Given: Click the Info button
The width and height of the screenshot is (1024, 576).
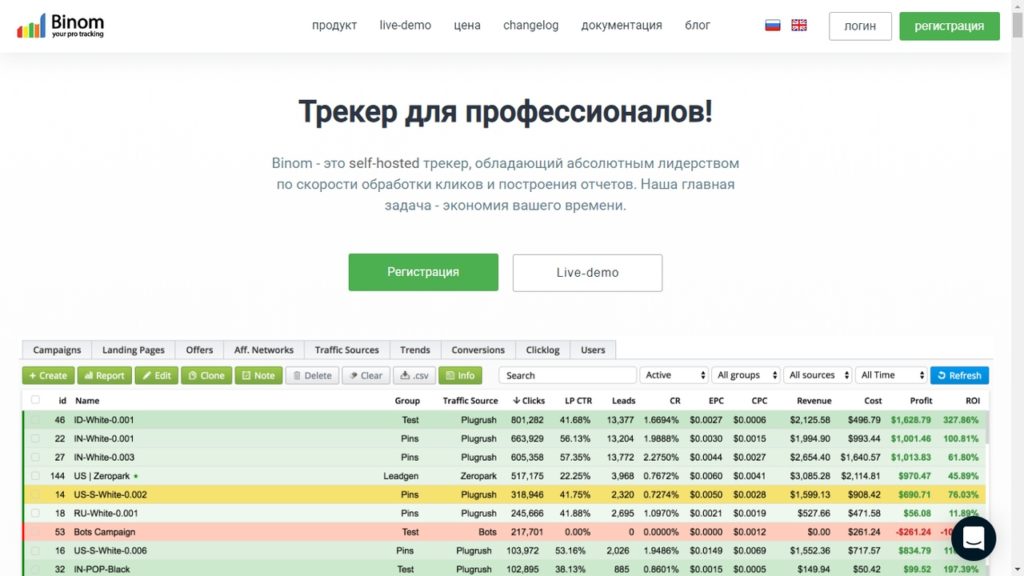Looking at the screenshot, I should (x=460, y=376).
